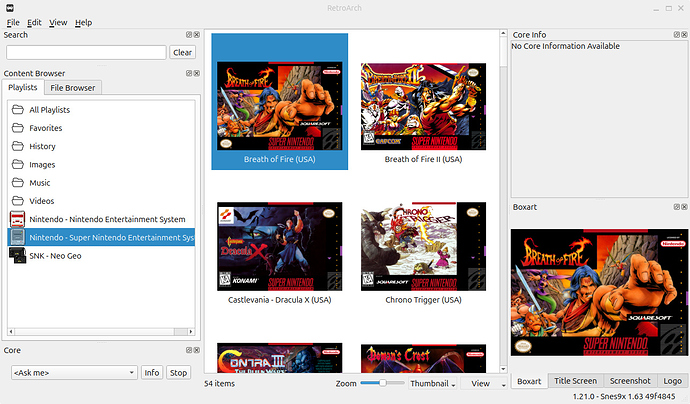Image resolution: width=690 pixels, height=404 pixels.
Task: Close the Search panel
Action: click(197, 35)
